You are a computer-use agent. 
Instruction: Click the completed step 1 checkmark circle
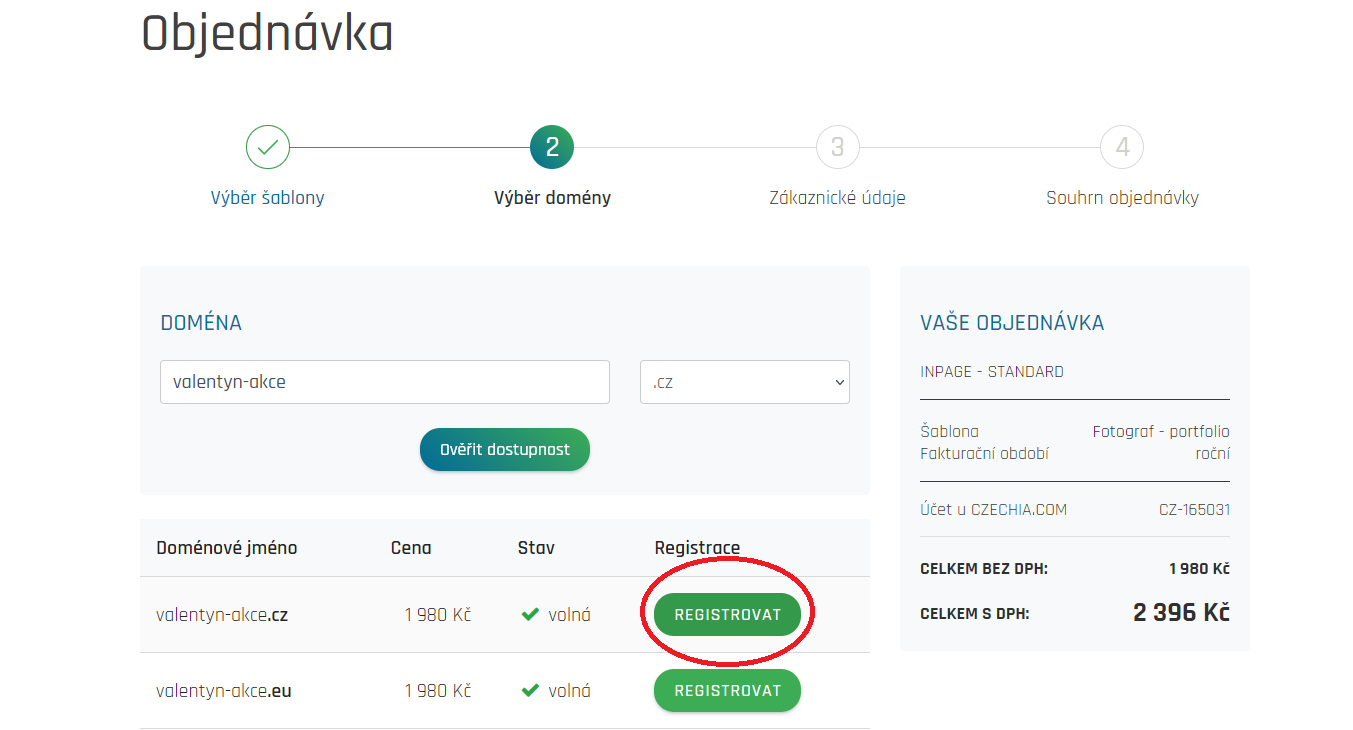pyautogui.click(x=268, y=148)
